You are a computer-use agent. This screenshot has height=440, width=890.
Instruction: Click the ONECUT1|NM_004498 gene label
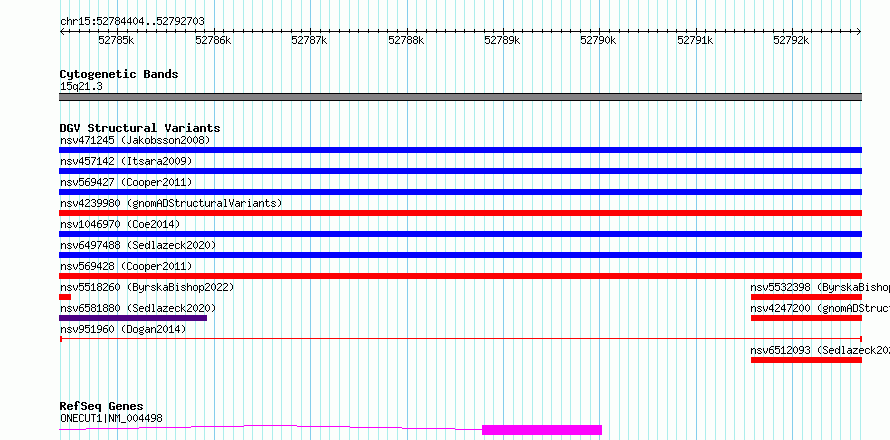tap(111, 418)
